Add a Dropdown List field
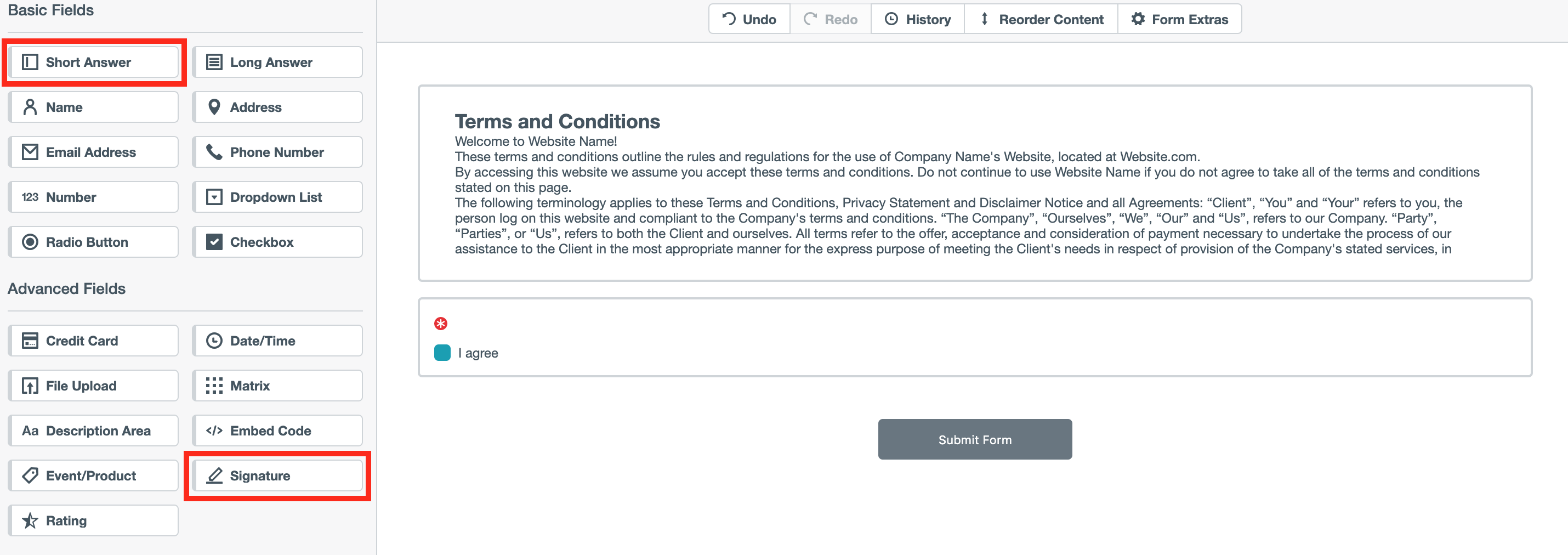This screenshot has height=555, width=1568. [277, 197]
